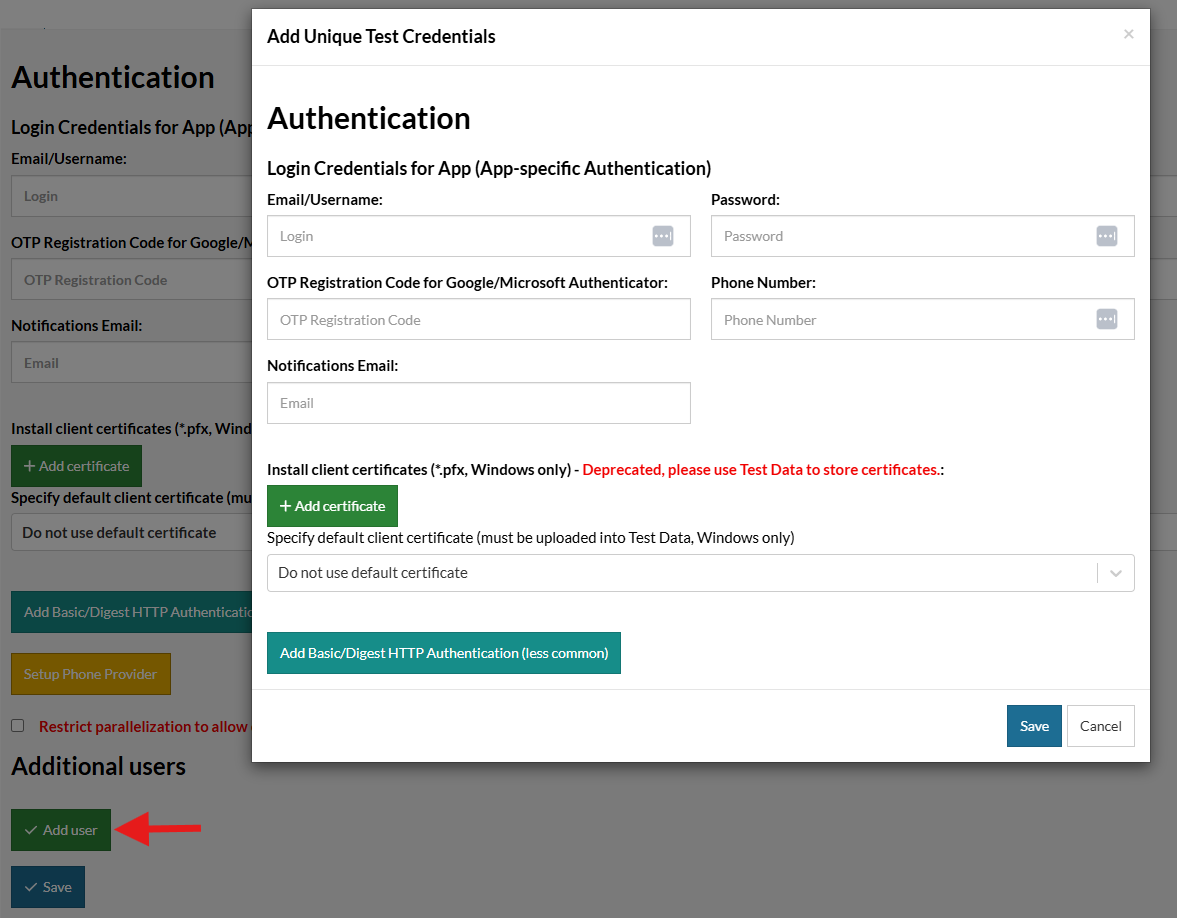Click the background Login input field

tap(132, 196)
